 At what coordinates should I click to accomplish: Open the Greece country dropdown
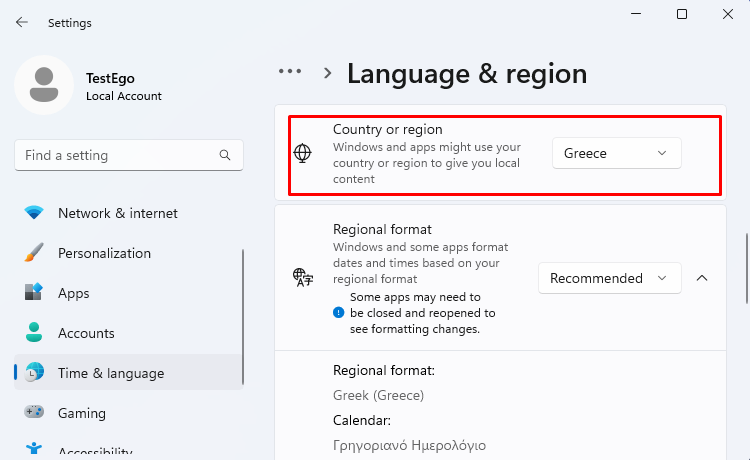point(617,153)
